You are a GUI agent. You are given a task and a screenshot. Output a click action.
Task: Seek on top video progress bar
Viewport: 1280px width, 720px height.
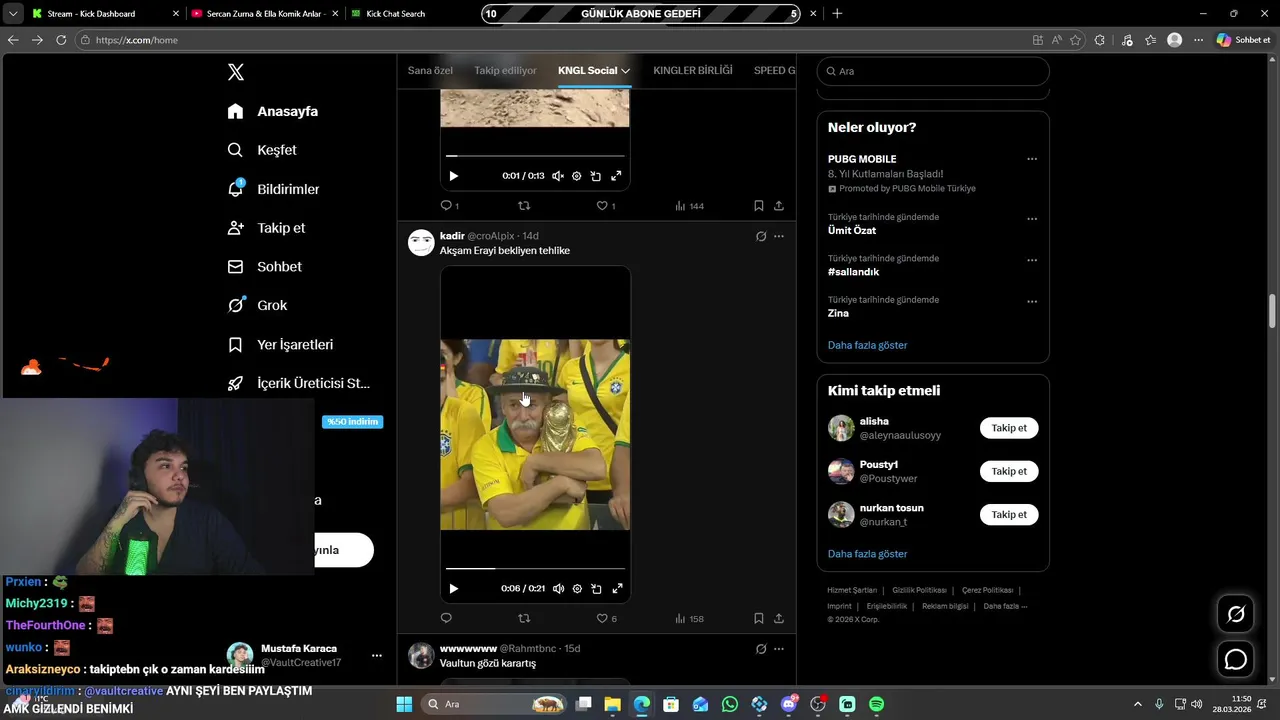click(535, 156)
